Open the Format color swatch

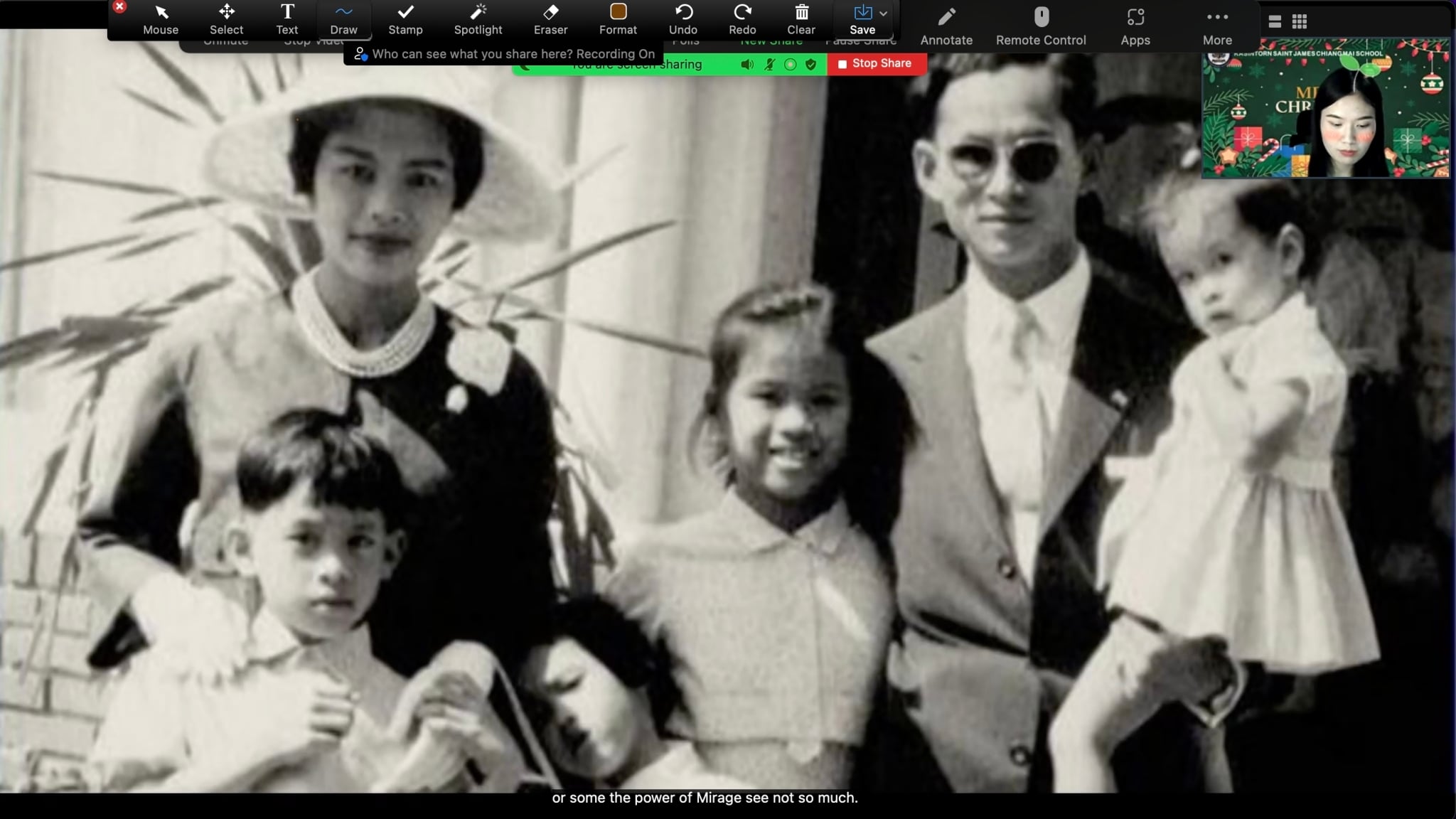(618, 12)
